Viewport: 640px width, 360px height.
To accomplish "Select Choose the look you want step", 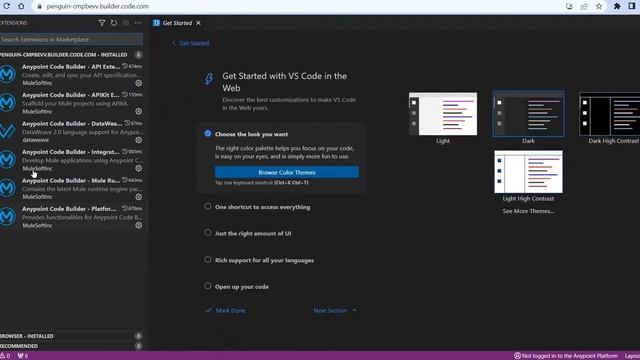I will click(x=251, y=134).
